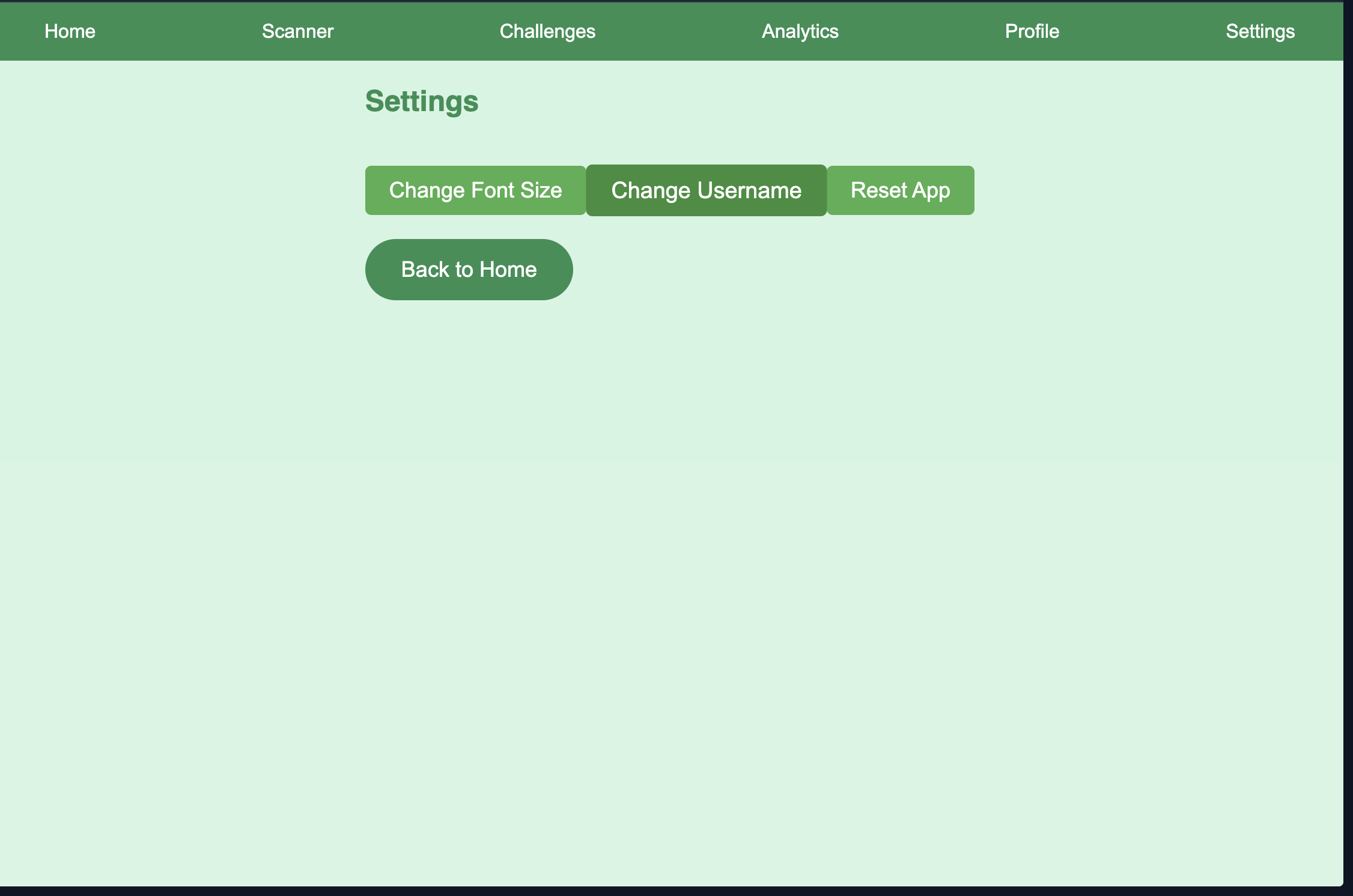Click the word Reset on the rightmost button
This screenshot has height=896, width=1353.
(x=878, y=190)
